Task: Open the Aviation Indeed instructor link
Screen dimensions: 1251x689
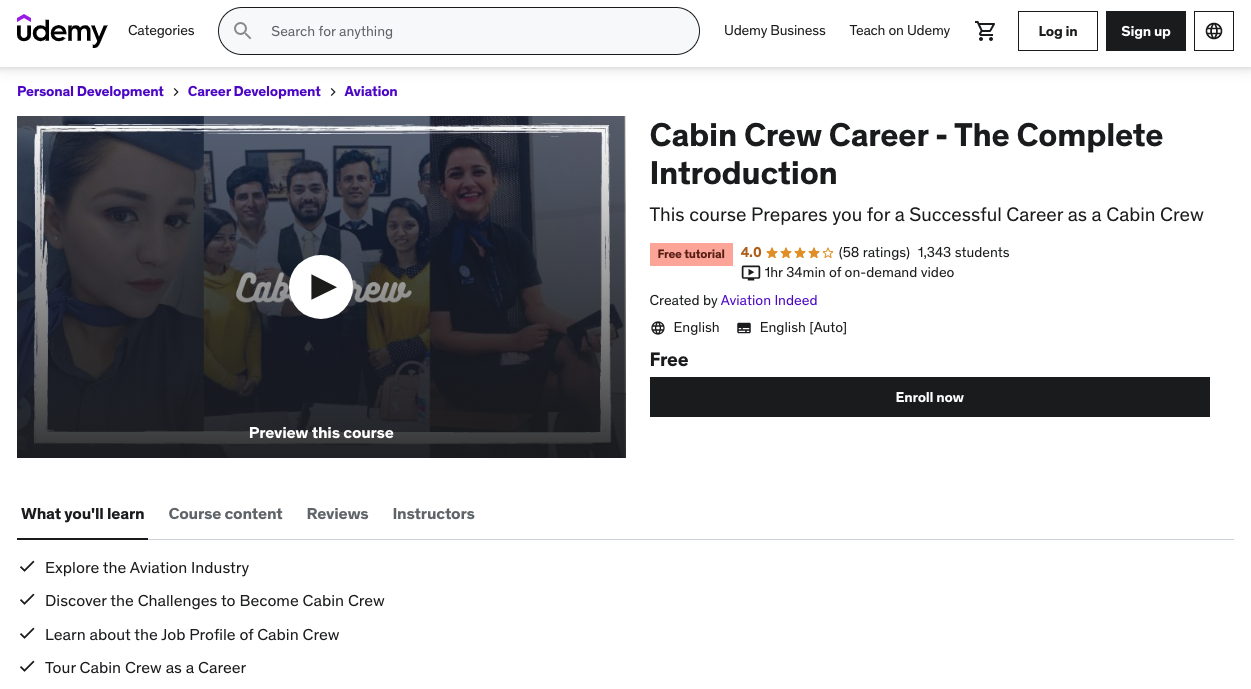Action: pyautogui.click(x=769, y=300)
